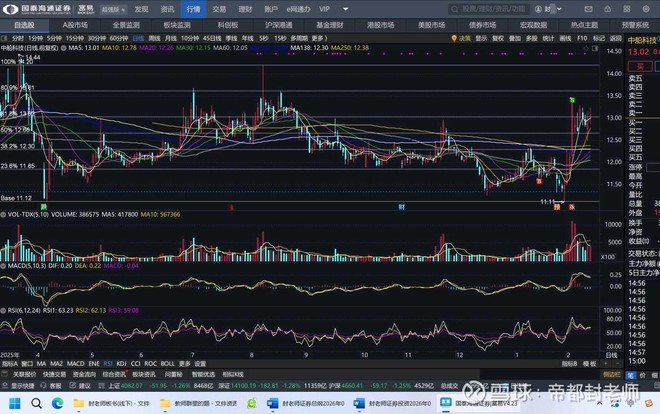Viewport: 660px width, 414px height.
Task: Open the 交易 trading menu
Action: (x=219, y=9)
